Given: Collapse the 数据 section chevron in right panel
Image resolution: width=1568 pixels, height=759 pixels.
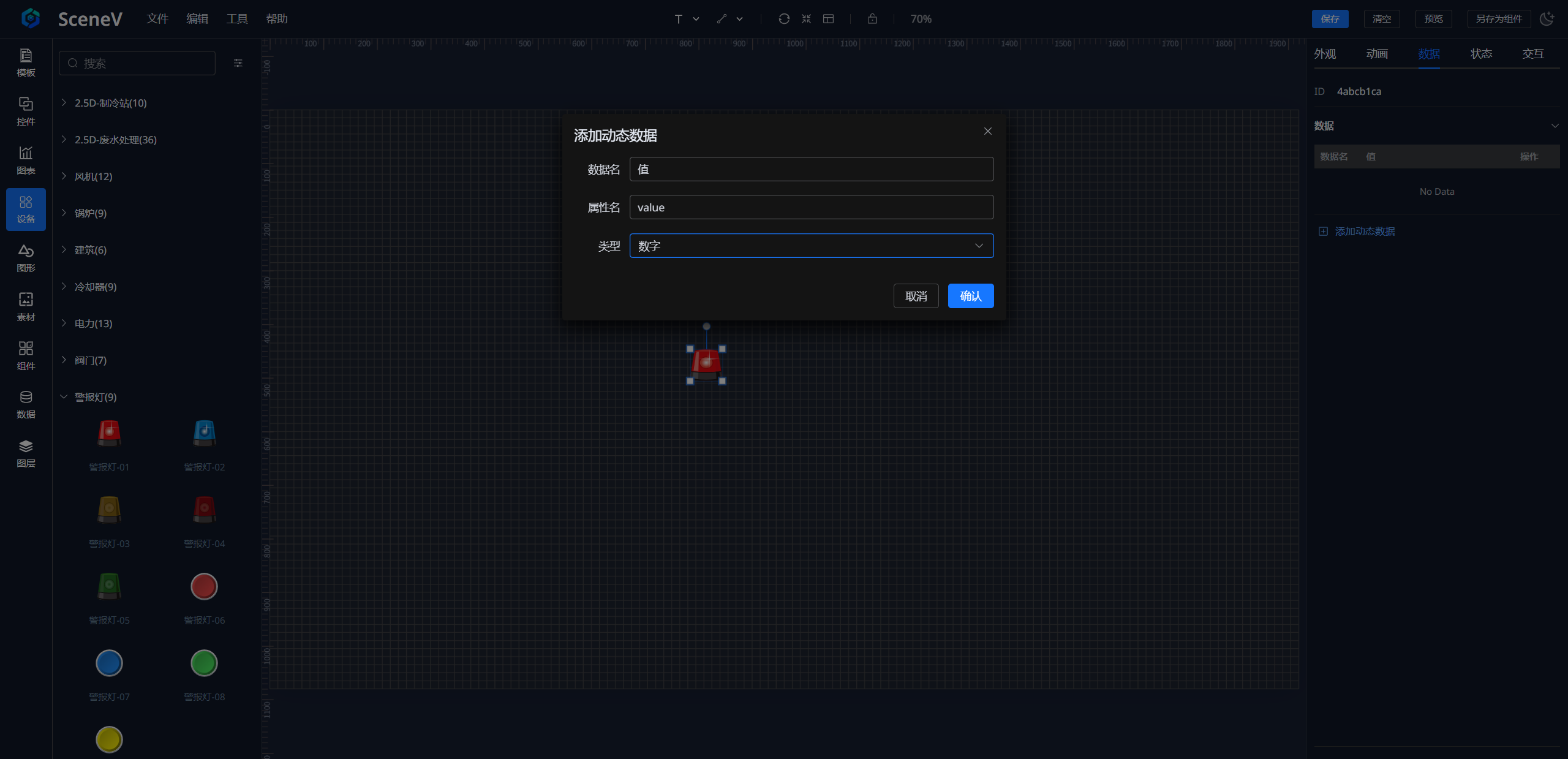Looking at the screenshot, I should coord(1555,126).
